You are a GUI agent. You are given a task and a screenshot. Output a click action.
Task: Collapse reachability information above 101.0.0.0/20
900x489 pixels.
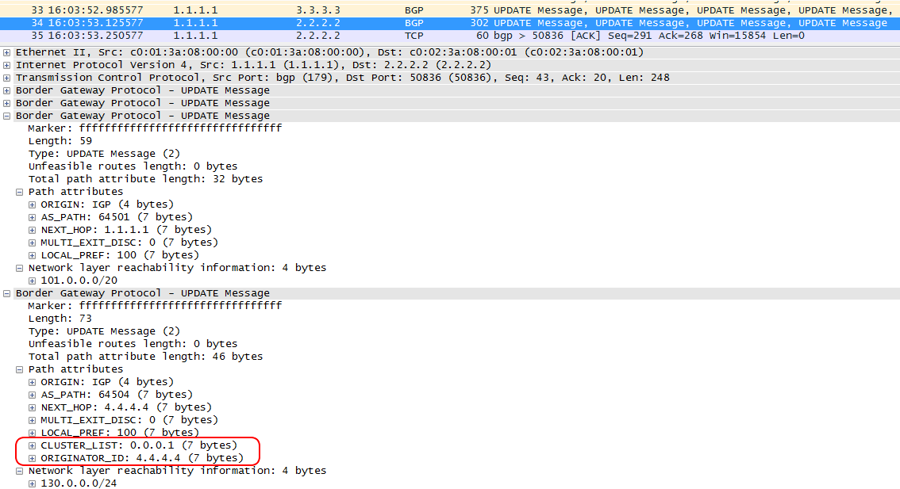pos(20,268)
